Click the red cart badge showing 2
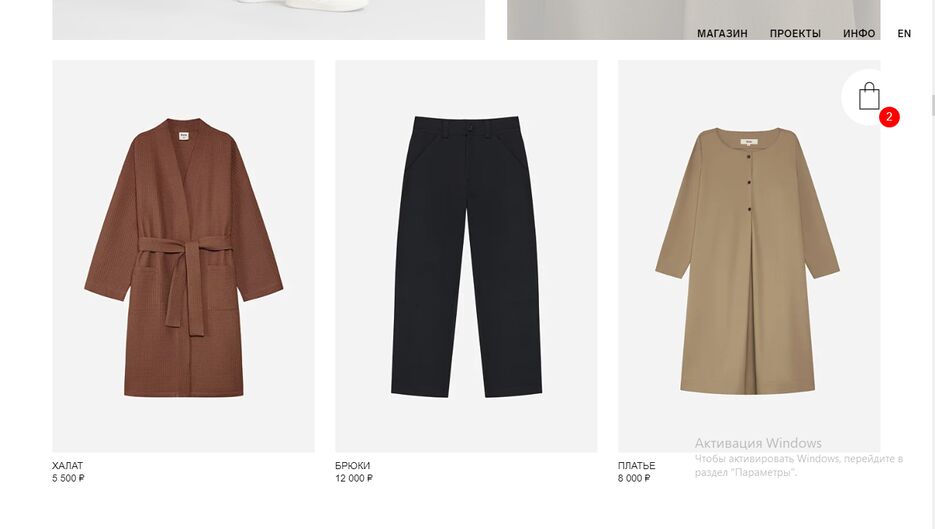 (889, 117)
